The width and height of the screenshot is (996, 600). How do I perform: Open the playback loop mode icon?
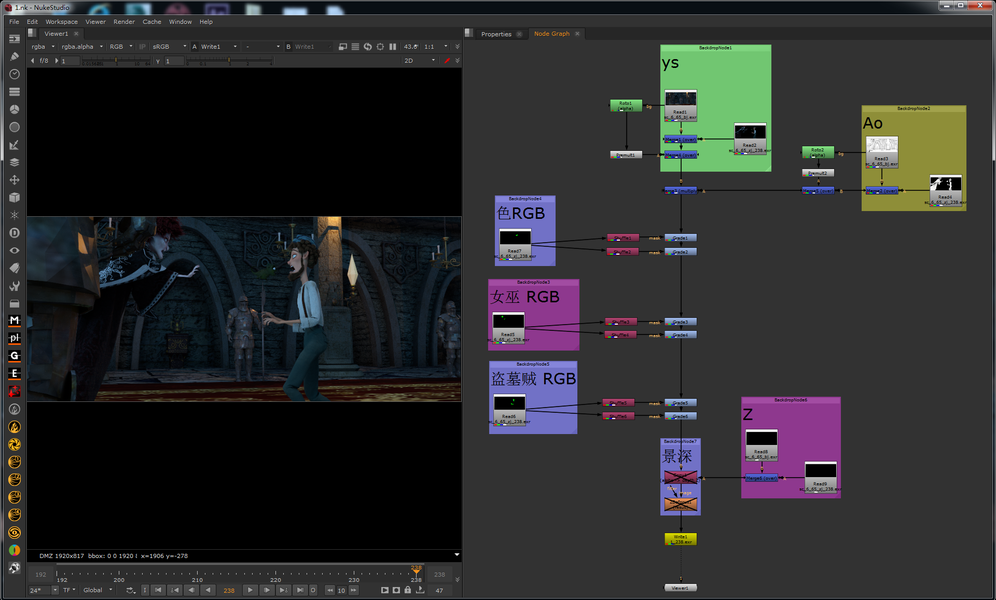pyautogui.click(x=130, y=590)
